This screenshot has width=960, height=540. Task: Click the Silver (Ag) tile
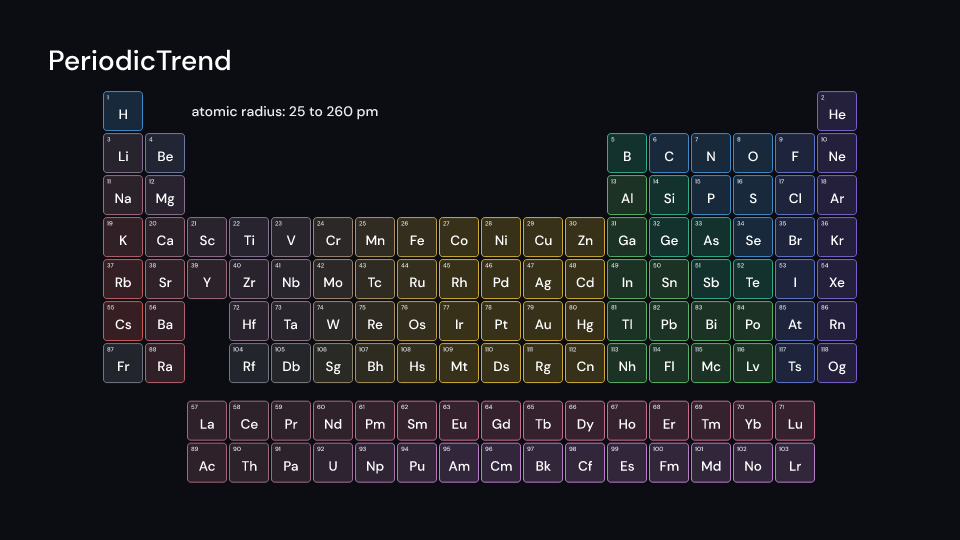tap(543, 279)
